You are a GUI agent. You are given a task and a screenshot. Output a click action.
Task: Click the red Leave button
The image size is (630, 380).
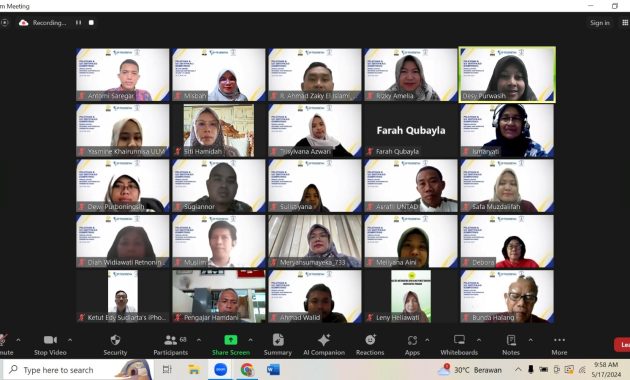pos(622,345)
